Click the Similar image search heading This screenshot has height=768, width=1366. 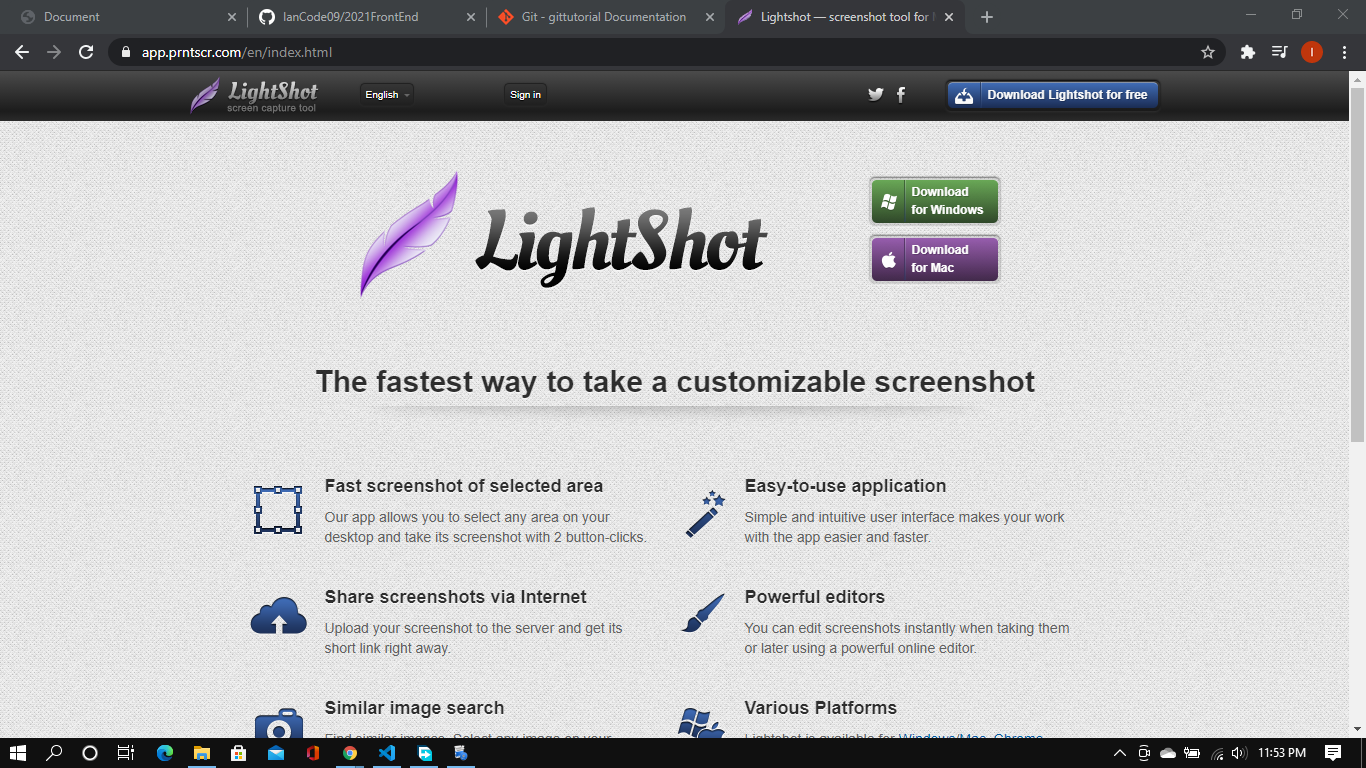414,708
